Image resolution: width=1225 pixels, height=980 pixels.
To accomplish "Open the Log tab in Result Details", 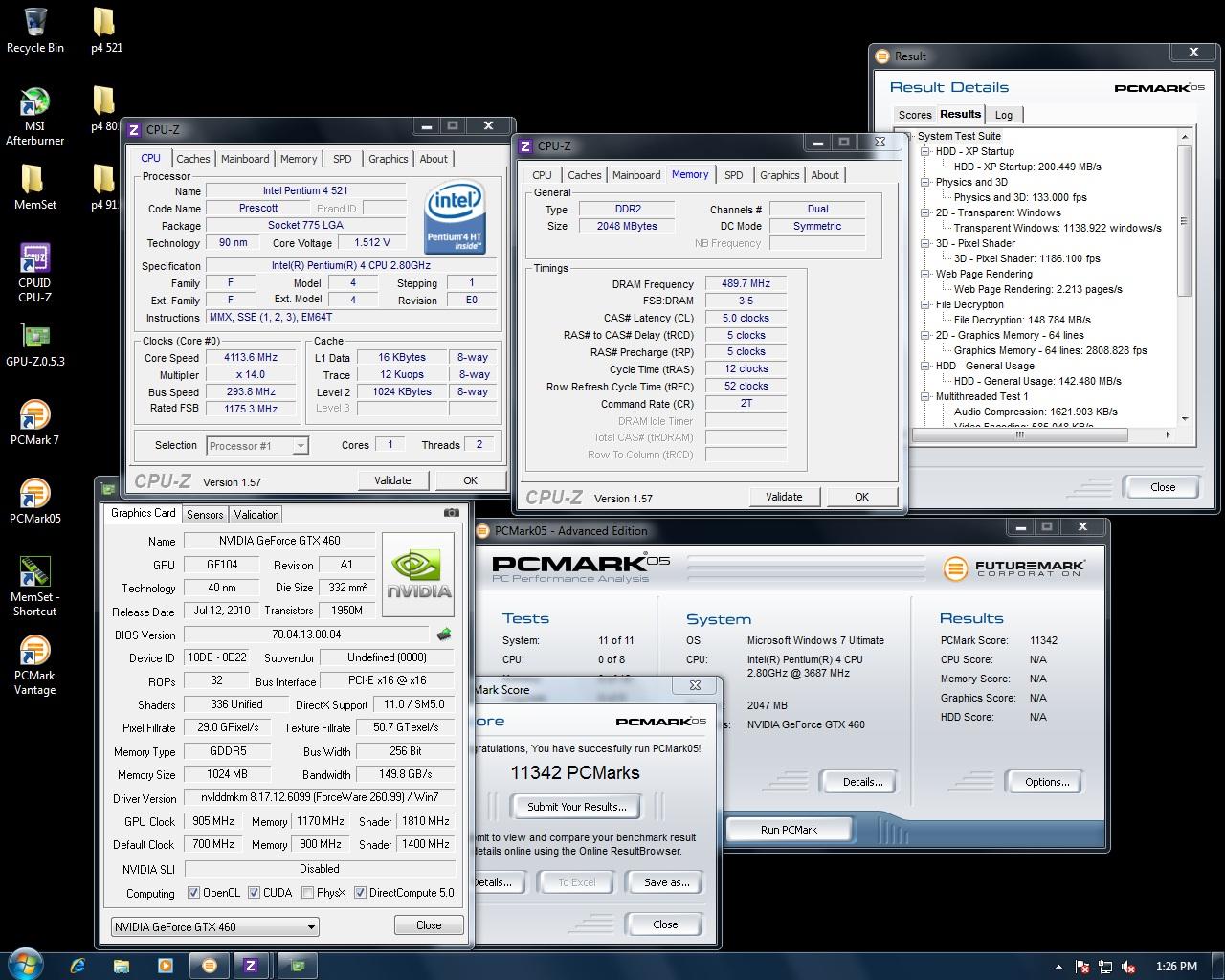I will pos(1004,115).
